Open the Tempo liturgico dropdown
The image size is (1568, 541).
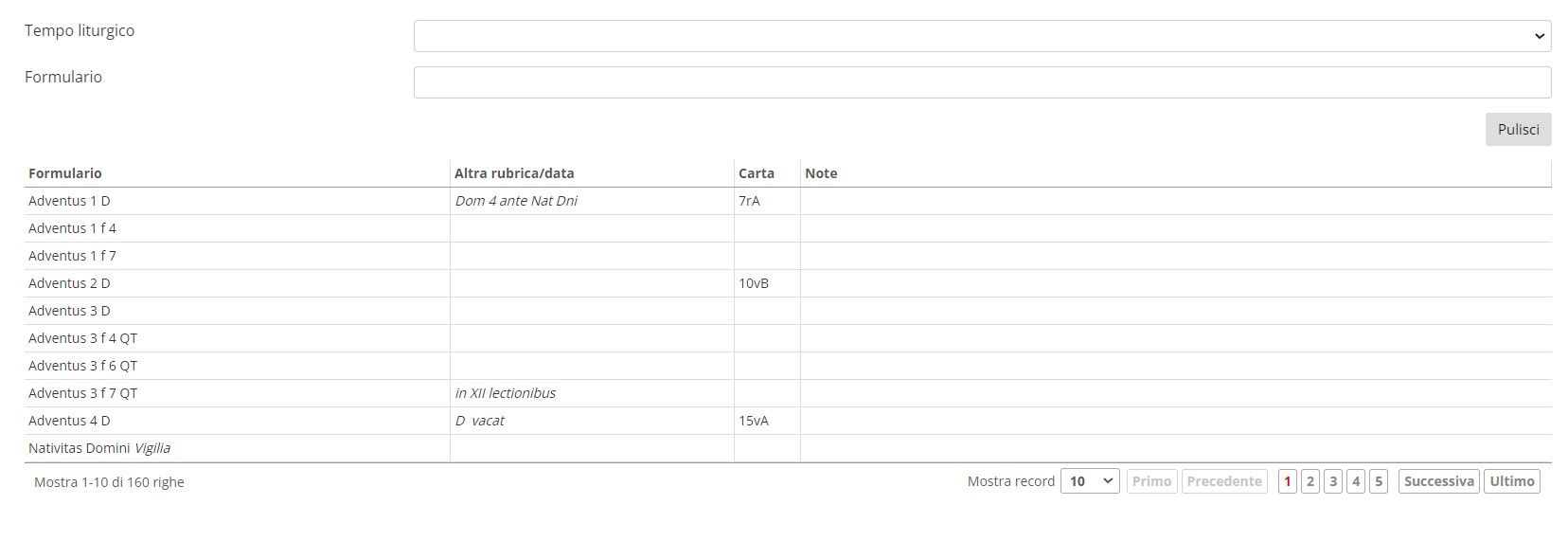pyautogui.click(x=981, y=36)
